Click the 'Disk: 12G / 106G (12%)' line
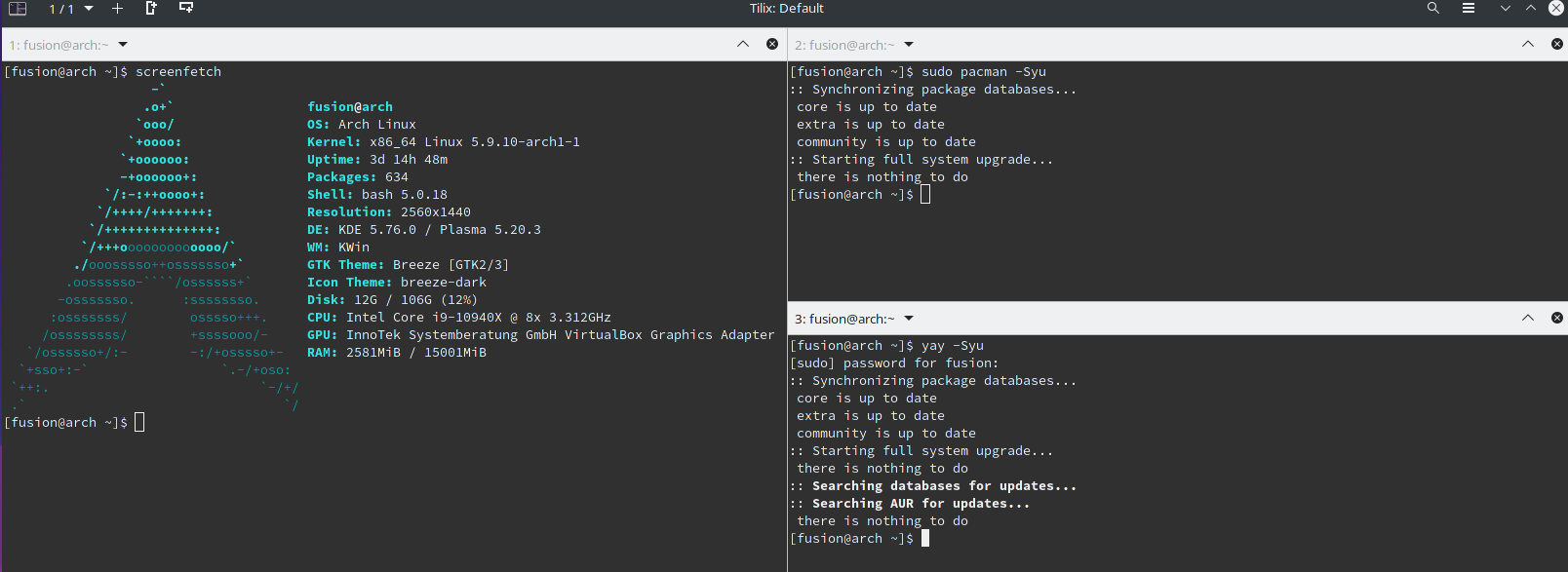Image resolution: width=1568 pixels, height=572 pixels. pyautogui.click(x=393, y=300)
